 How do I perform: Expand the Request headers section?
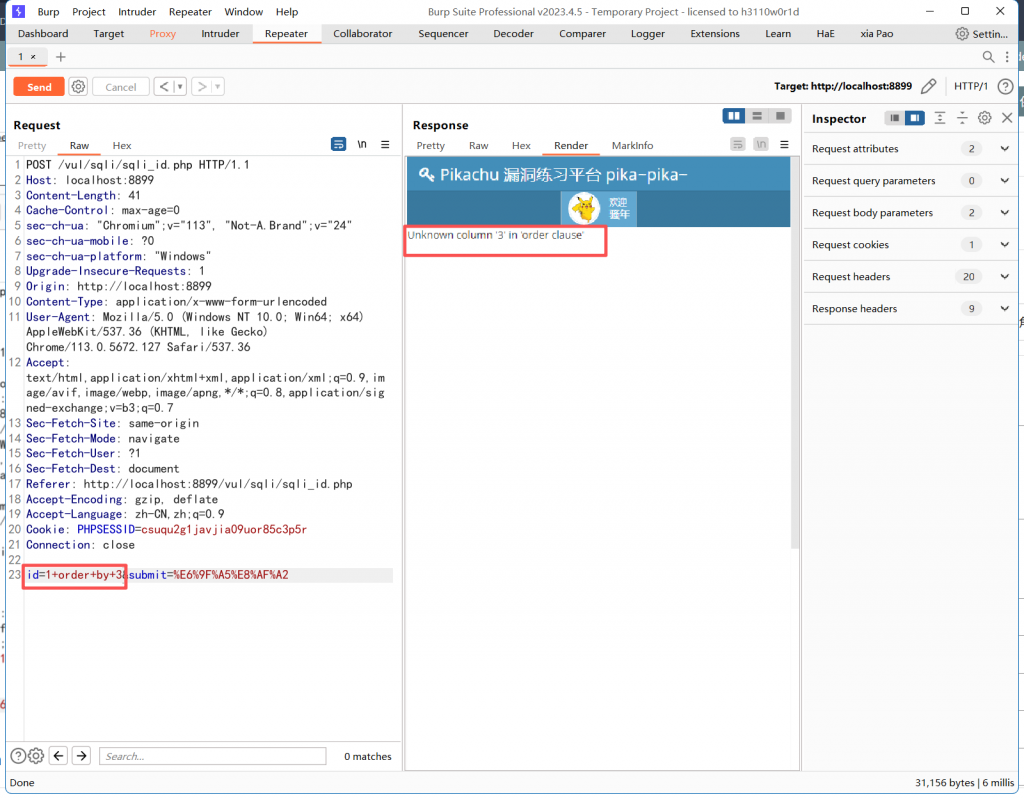pos(1005,277)
